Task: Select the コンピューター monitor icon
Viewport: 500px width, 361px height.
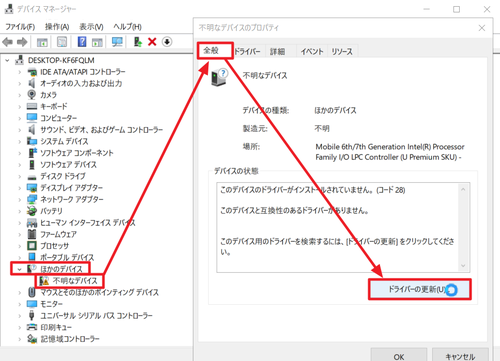Action: (x=32, y=118)
